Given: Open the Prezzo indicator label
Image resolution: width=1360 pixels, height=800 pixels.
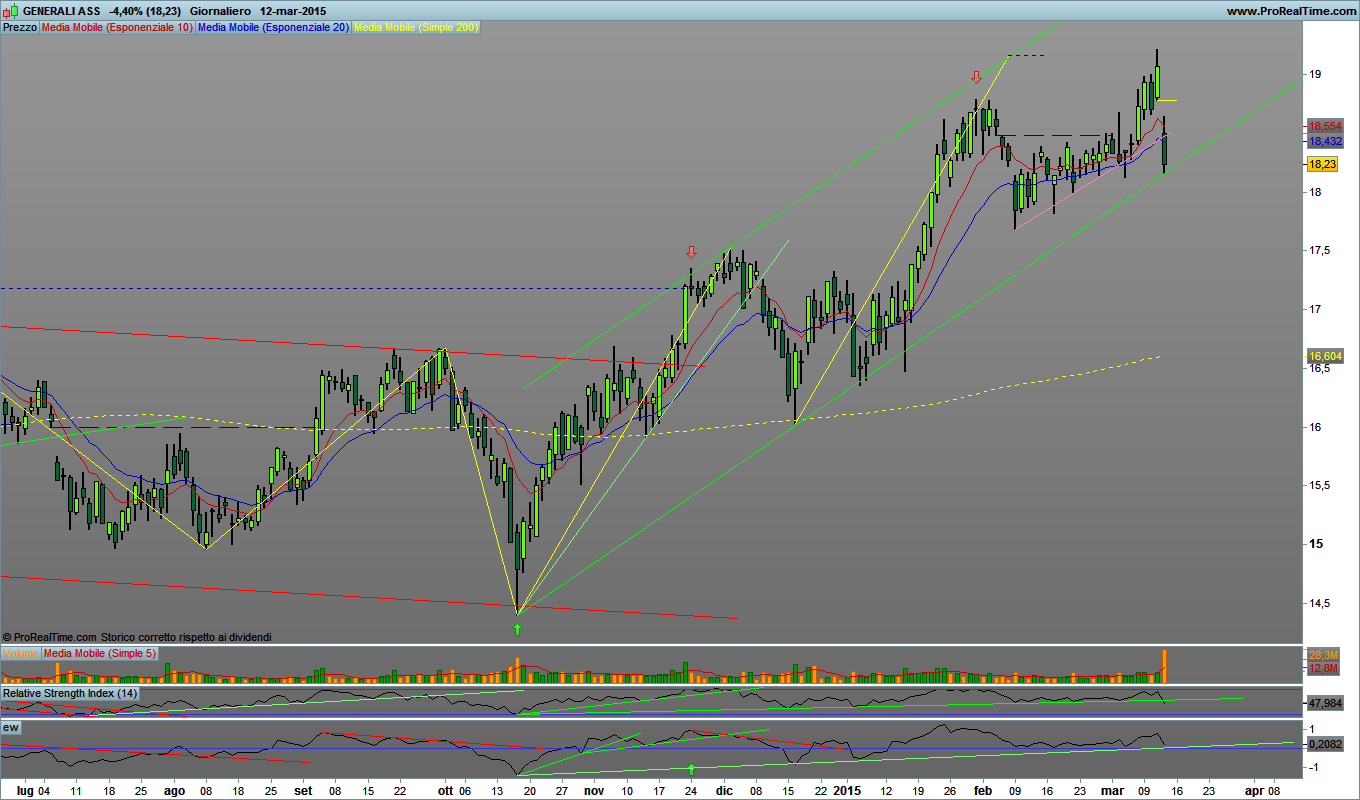Looking at the screenshot, I should click(20, 28).
